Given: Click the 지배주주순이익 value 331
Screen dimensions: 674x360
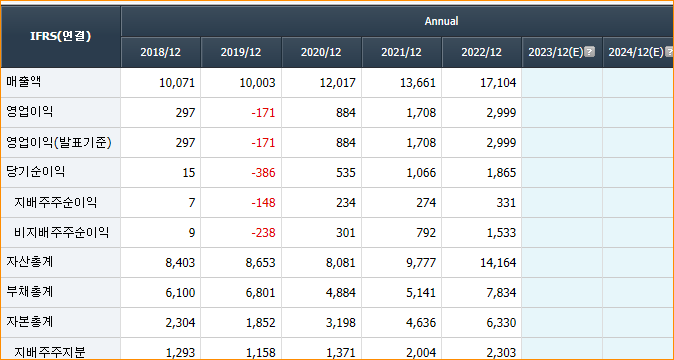Looking at the screenshot, I should coord(506,203).
